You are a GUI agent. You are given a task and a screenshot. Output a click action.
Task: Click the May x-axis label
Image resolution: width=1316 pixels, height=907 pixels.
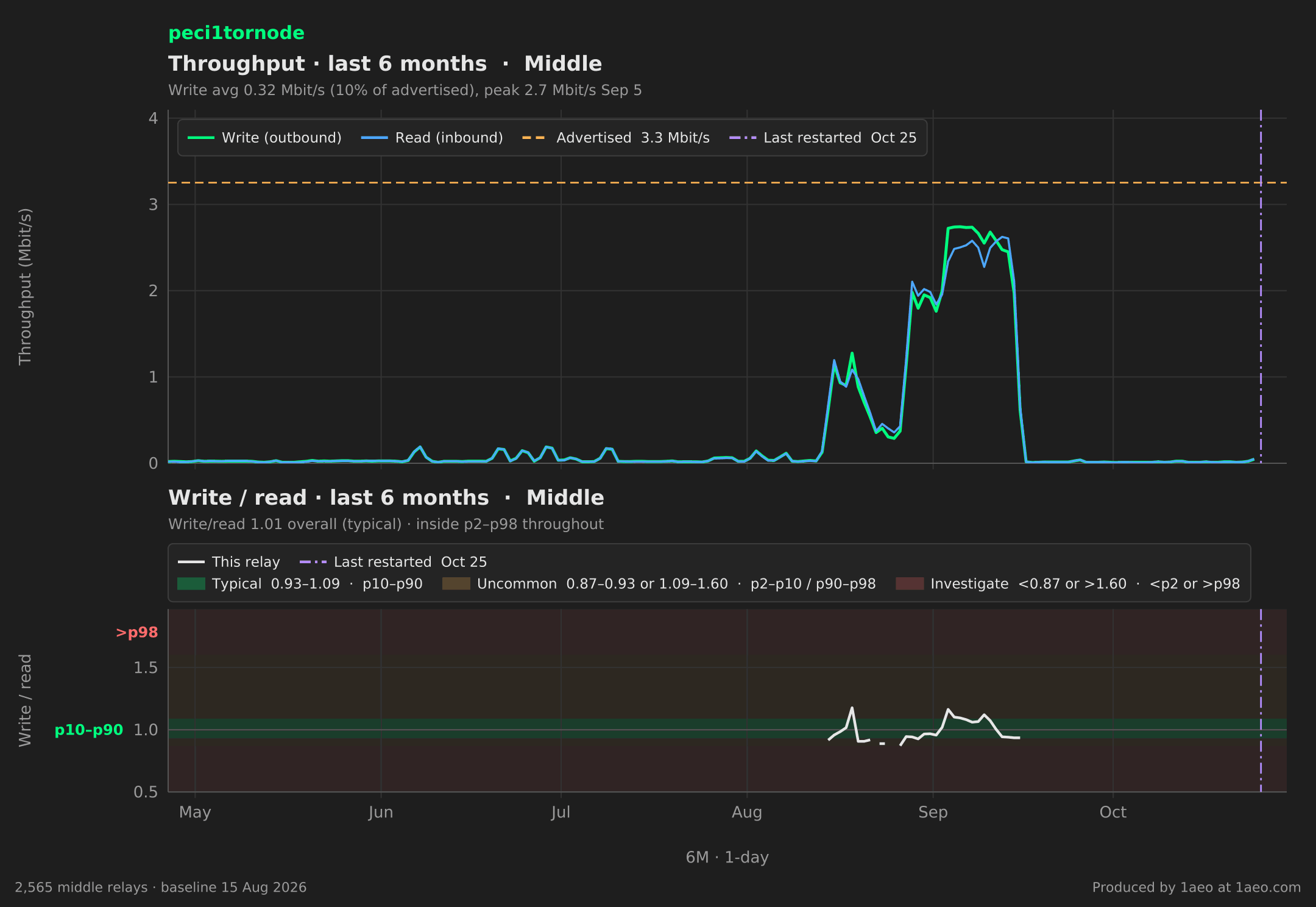[195, 813]
